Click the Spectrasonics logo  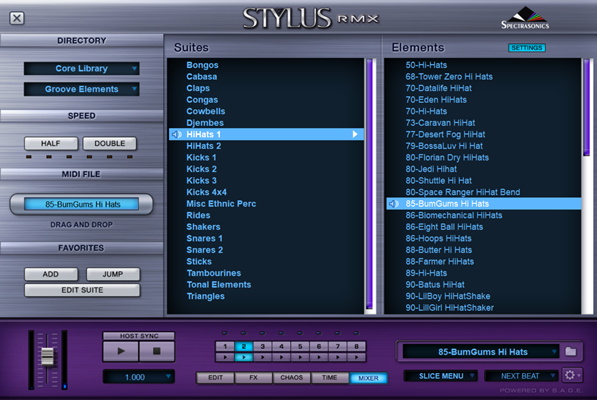click(525, 18)
